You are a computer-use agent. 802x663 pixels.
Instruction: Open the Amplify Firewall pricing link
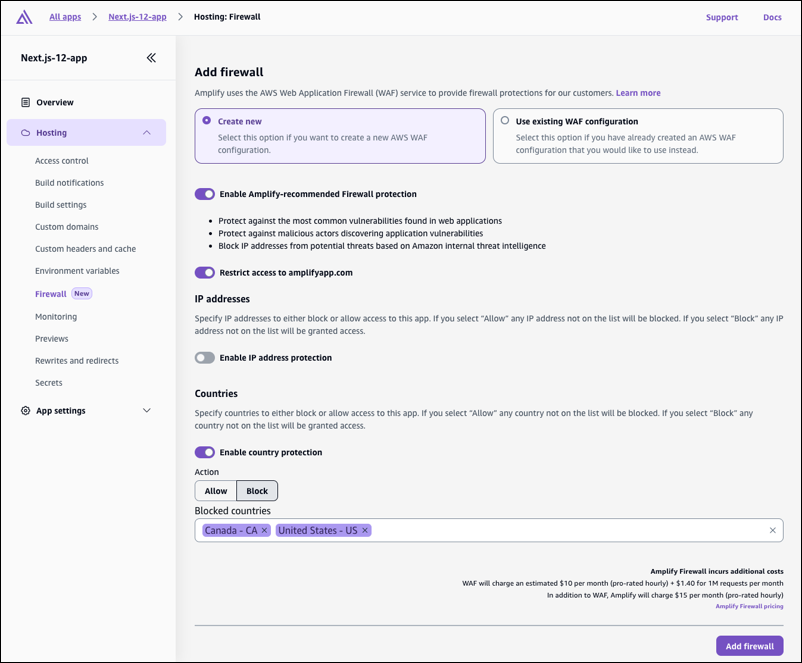749,606
